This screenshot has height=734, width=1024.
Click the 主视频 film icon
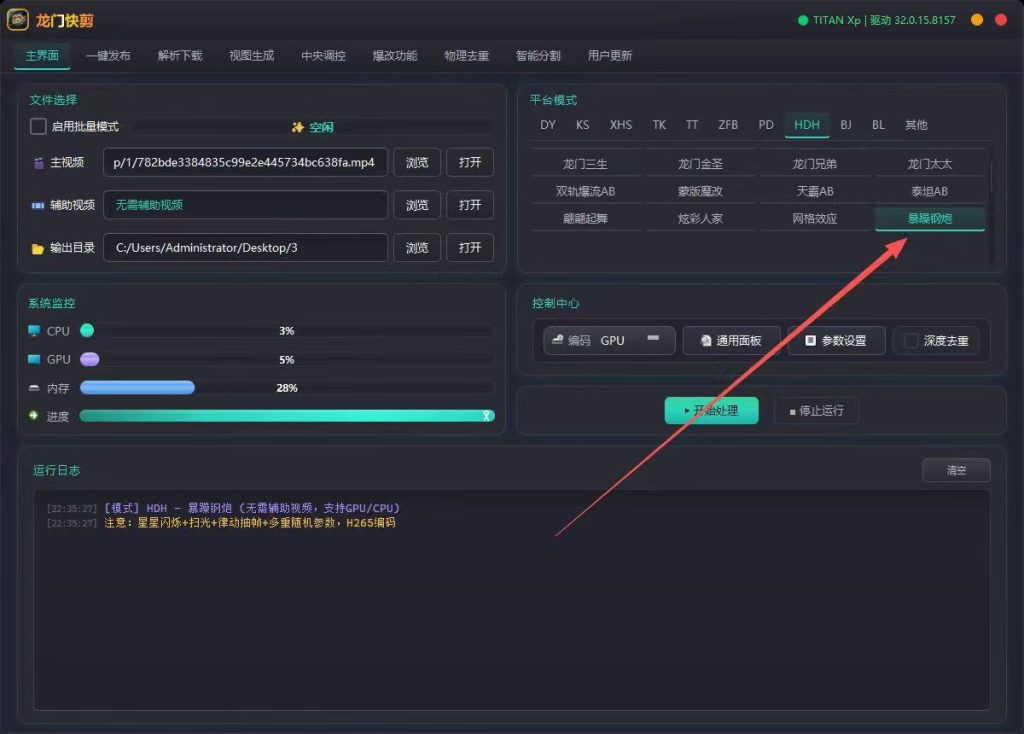coord(39,163)
